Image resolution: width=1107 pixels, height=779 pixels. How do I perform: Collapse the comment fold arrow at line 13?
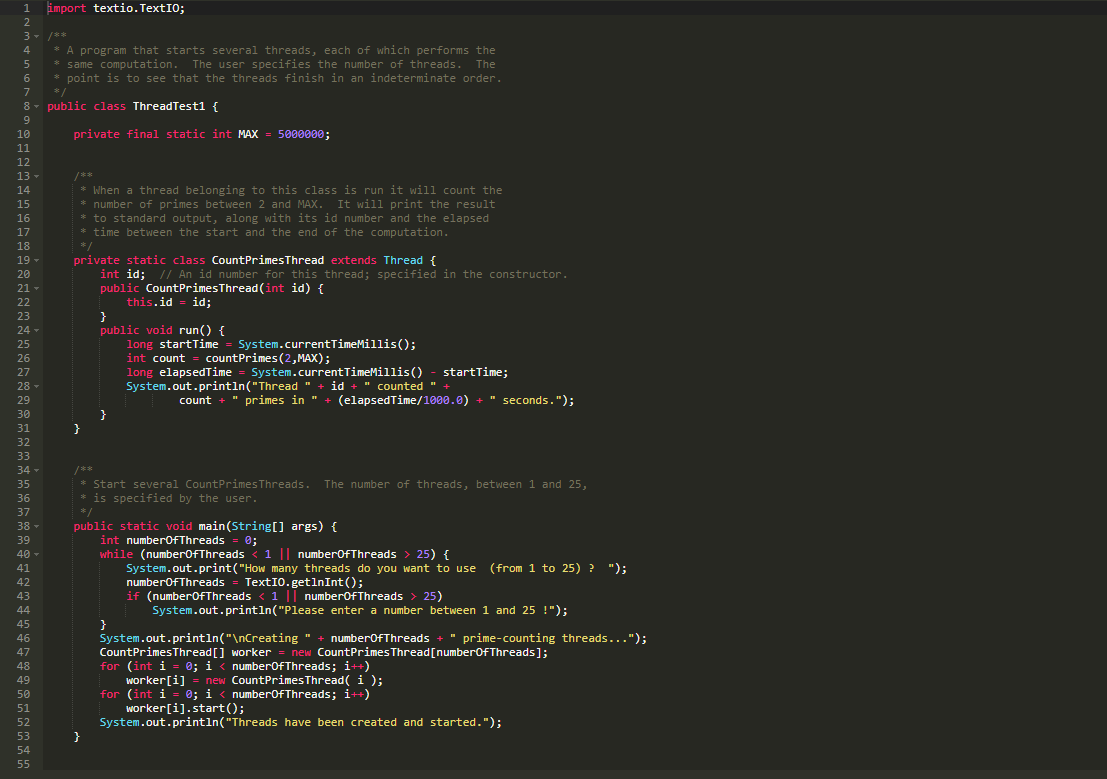click(x=36, y=176)
